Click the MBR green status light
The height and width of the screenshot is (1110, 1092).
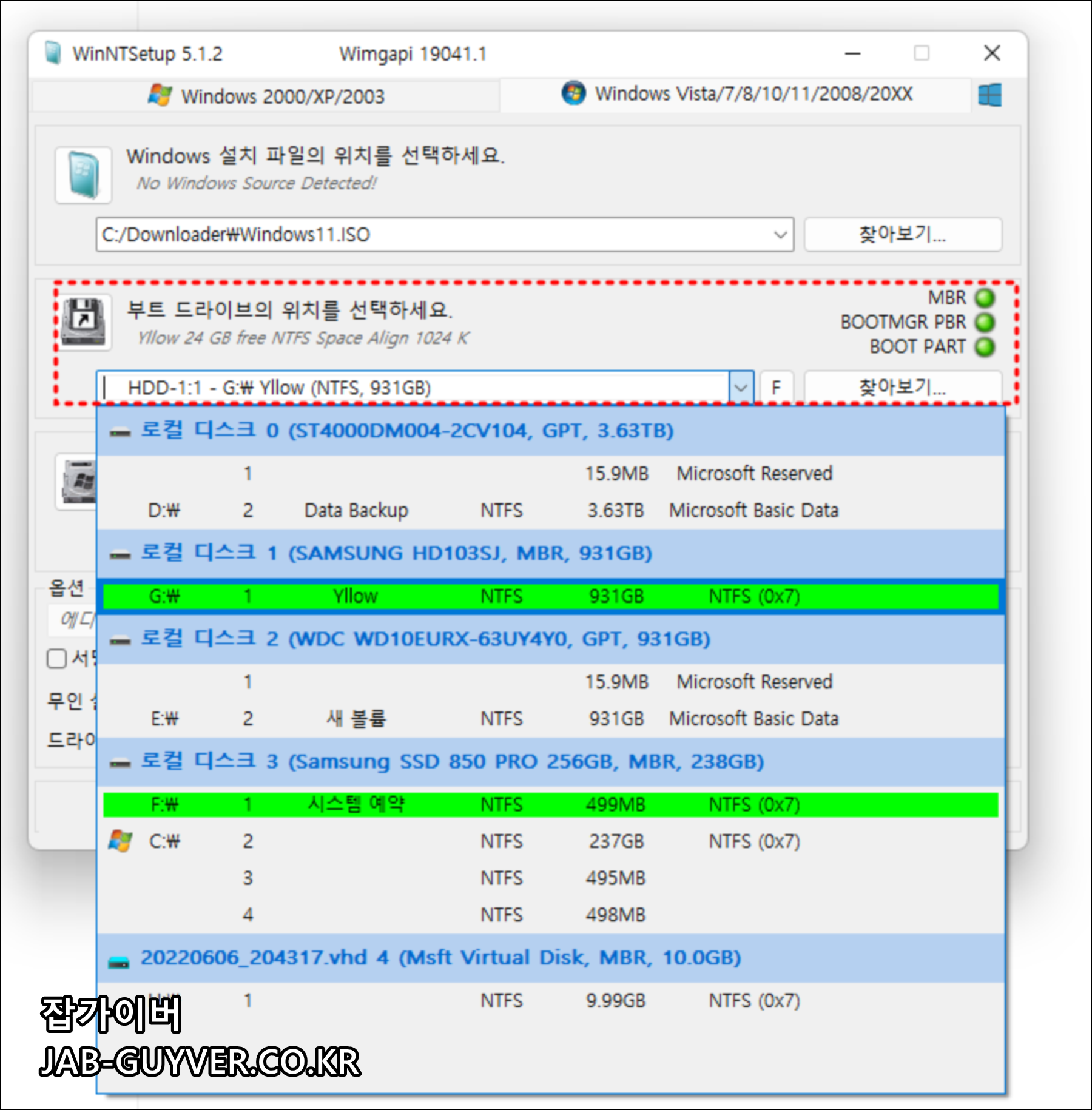coord(985,298)
